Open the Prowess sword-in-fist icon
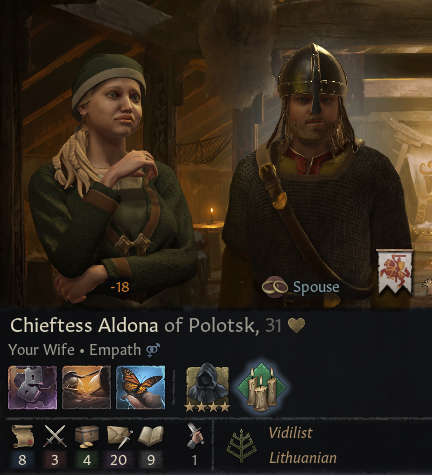Screen dimensions: 432x475 tap(195, 435)
